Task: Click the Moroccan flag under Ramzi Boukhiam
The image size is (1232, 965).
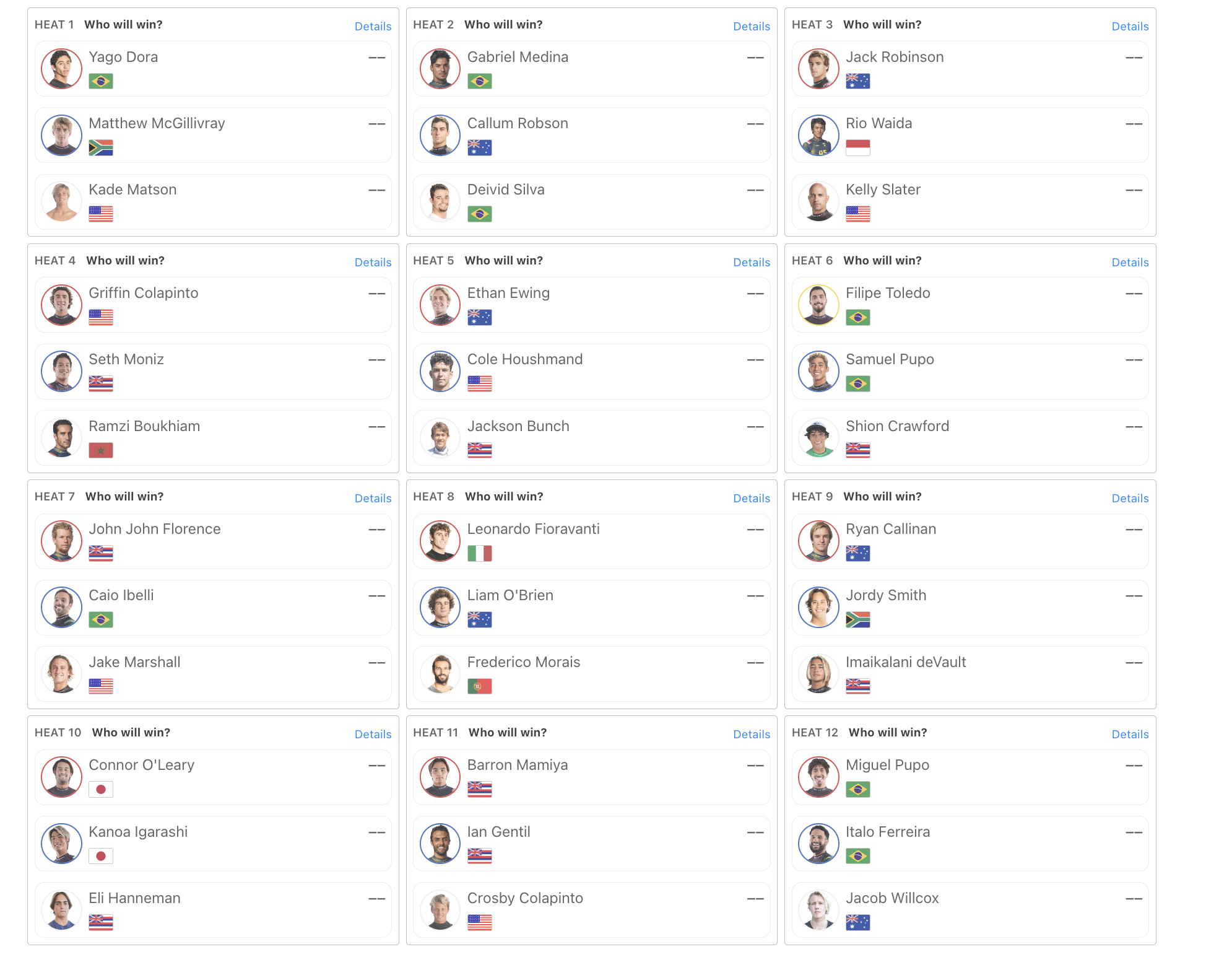Action: pos(101,450)
